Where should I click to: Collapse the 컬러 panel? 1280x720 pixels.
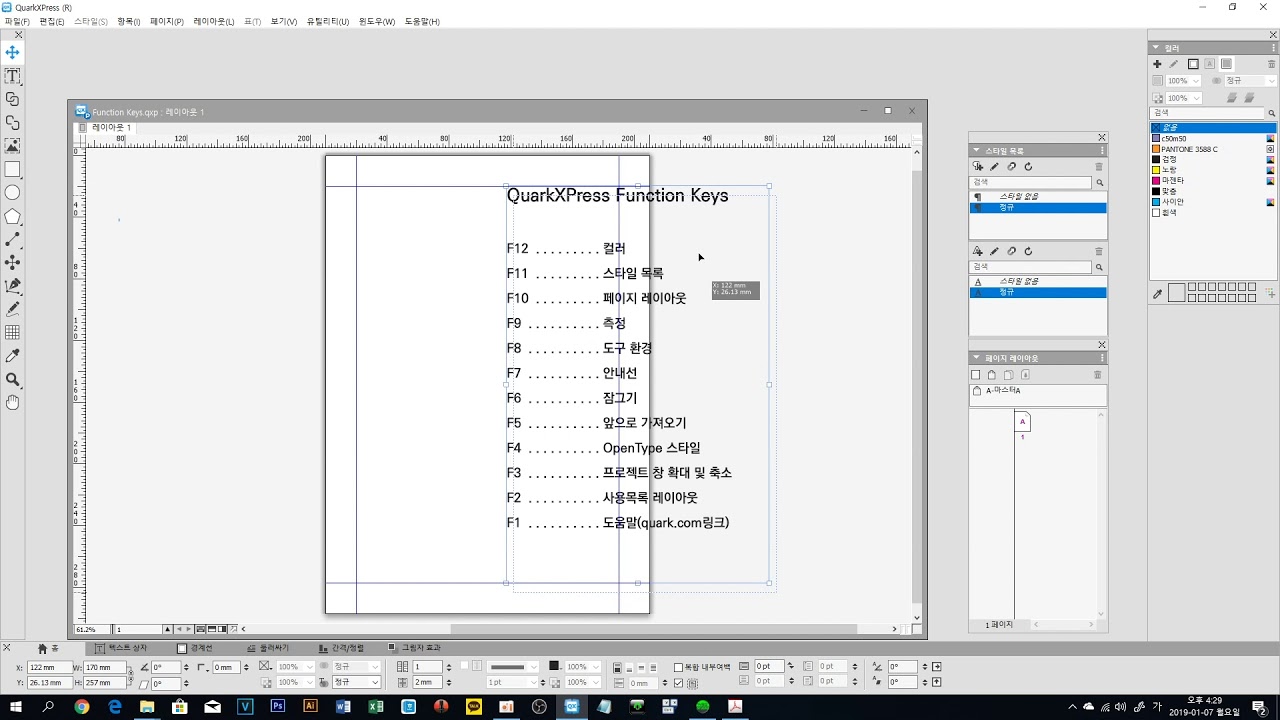pyautogui.click(x=1157, y=47)
